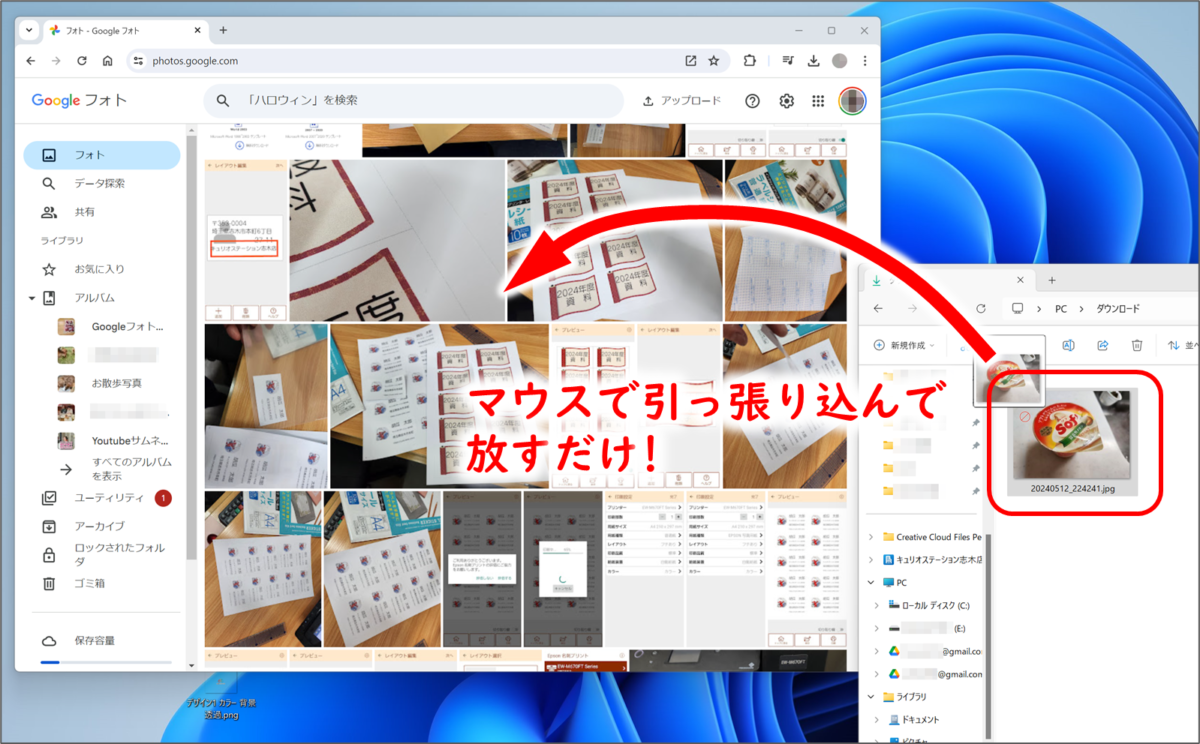Click Chrome back button
Screen dimensions: 1200x744
click(x=31, y=61)
